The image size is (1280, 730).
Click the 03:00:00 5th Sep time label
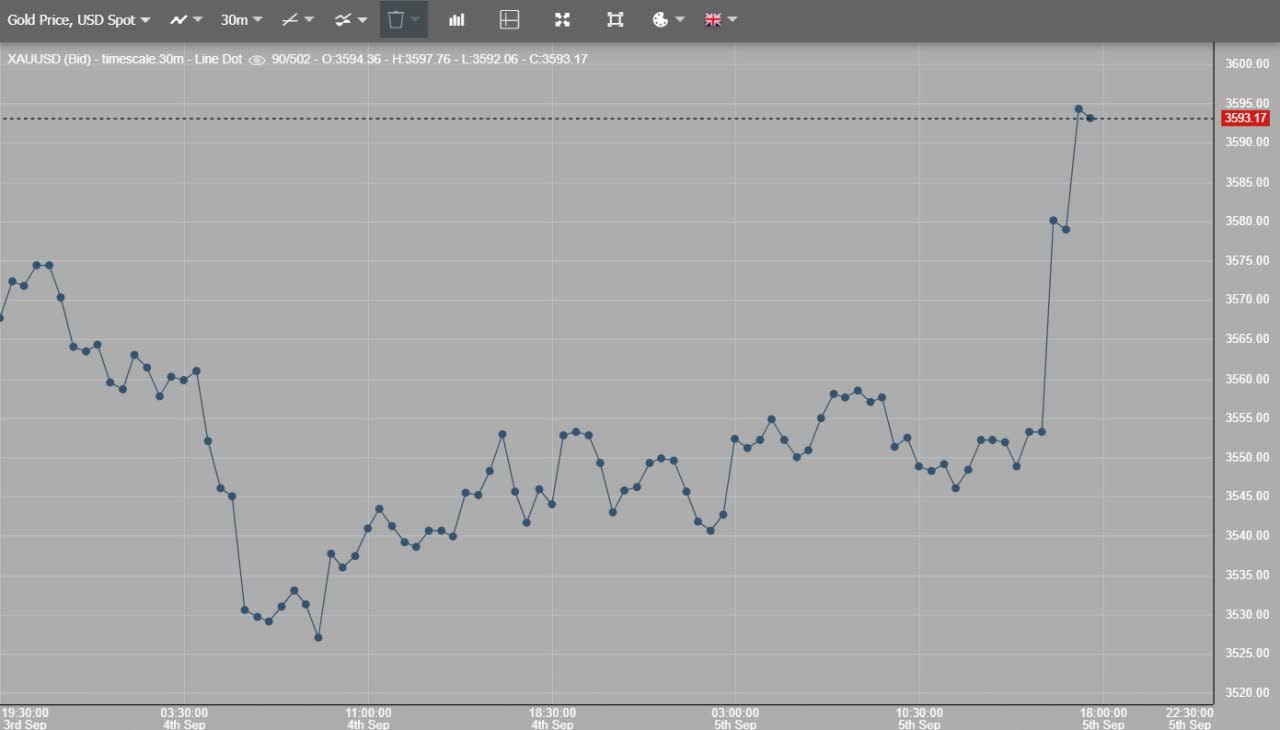coord(735,718)
